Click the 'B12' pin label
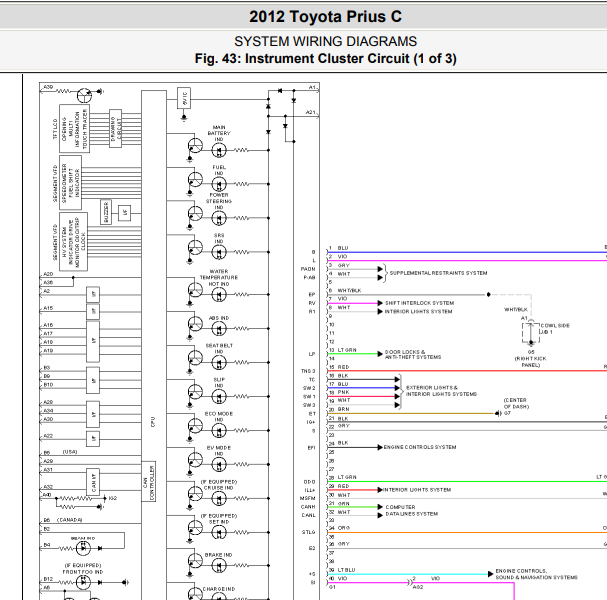 tap(48, 579)
